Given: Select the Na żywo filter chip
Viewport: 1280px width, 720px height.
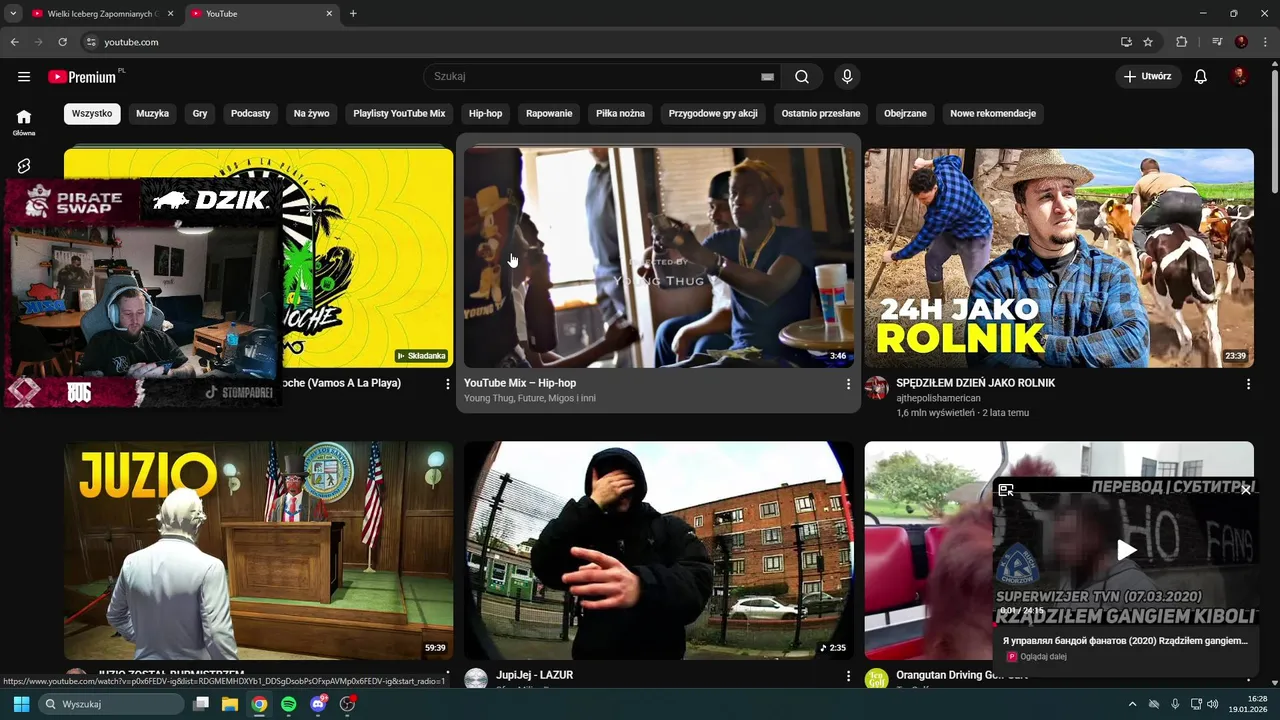Looking at the screenshot, I should click(x=312, y=114).
